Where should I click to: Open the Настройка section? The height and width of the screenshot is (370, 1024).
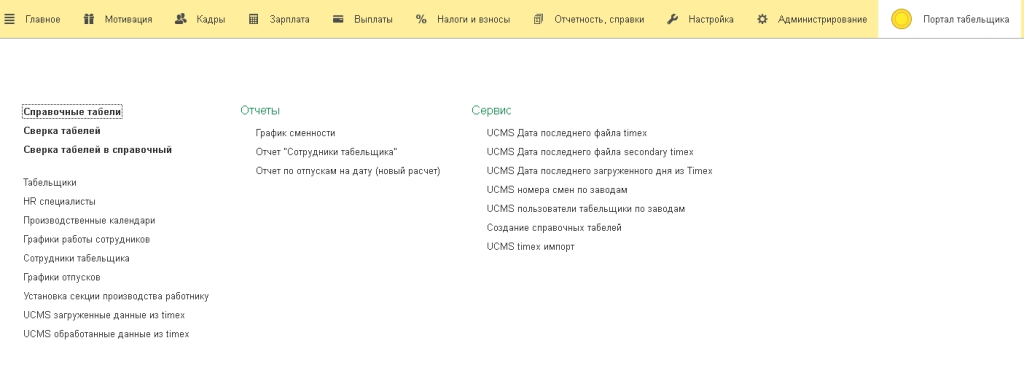(x=711, y=20)
